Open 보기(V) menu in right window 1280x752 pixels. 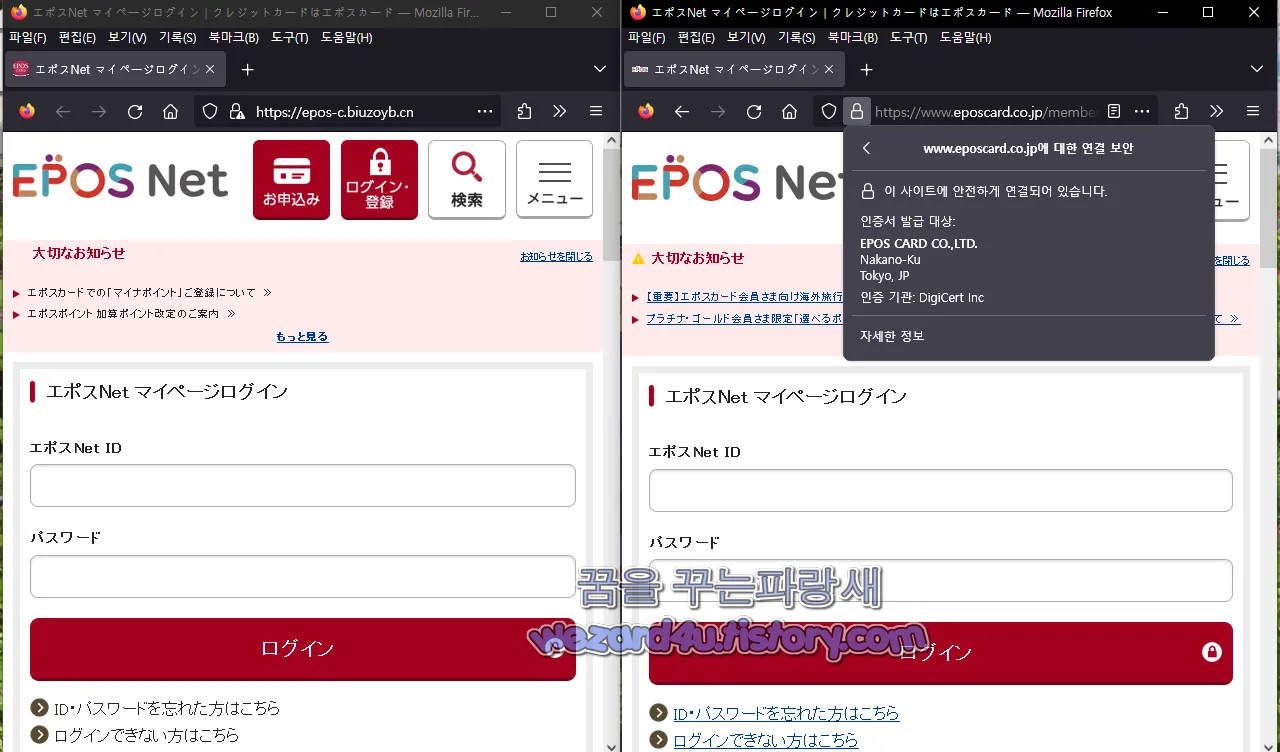(x=746, y=38)
